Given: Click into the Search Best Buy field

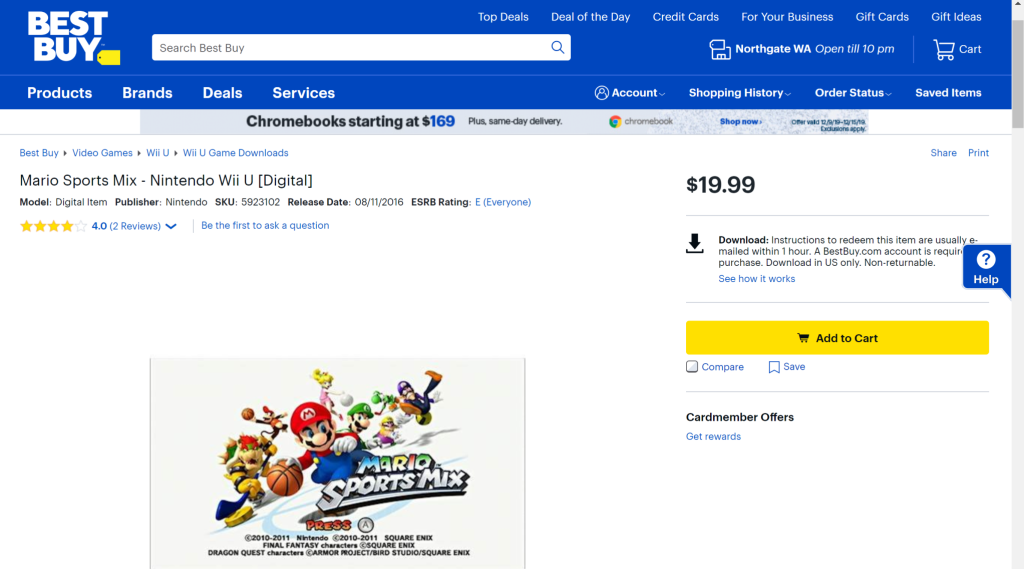Looking at the screenshot, I should click(x=350, y=48).
